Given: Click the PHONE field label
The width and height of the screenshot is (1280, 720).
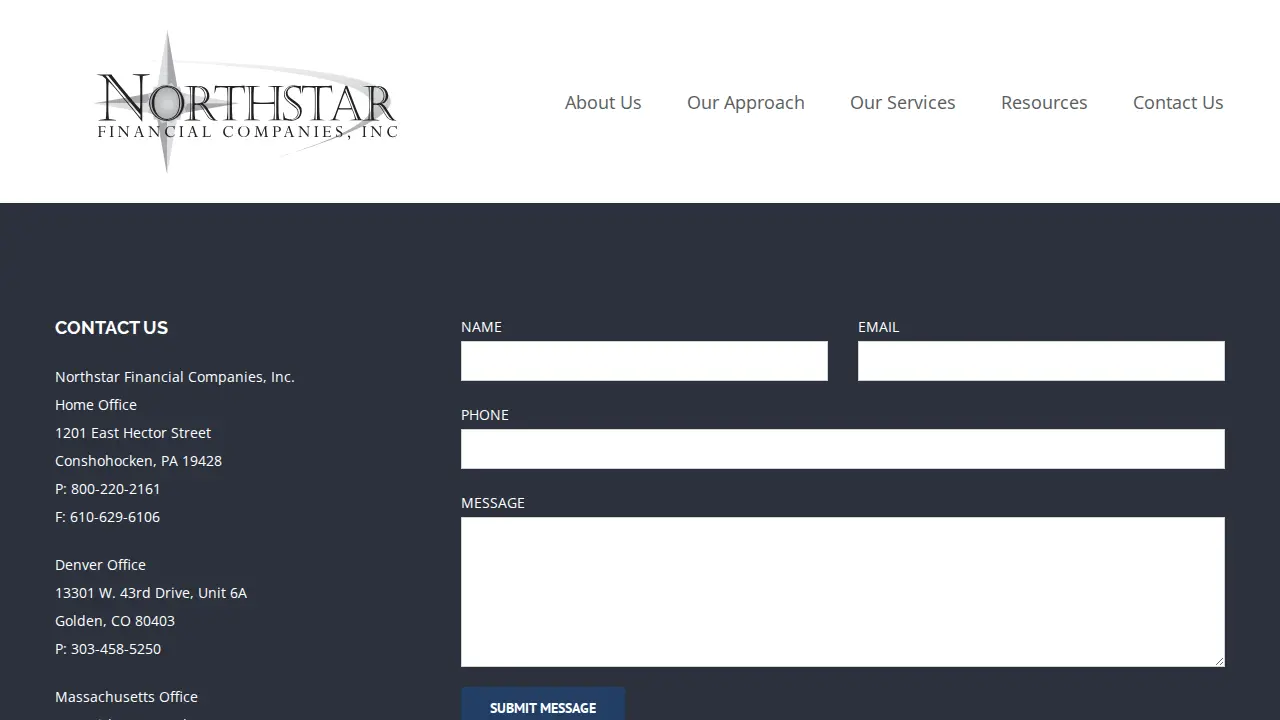Looking at the screenshot, I should [x=485, y=415].
